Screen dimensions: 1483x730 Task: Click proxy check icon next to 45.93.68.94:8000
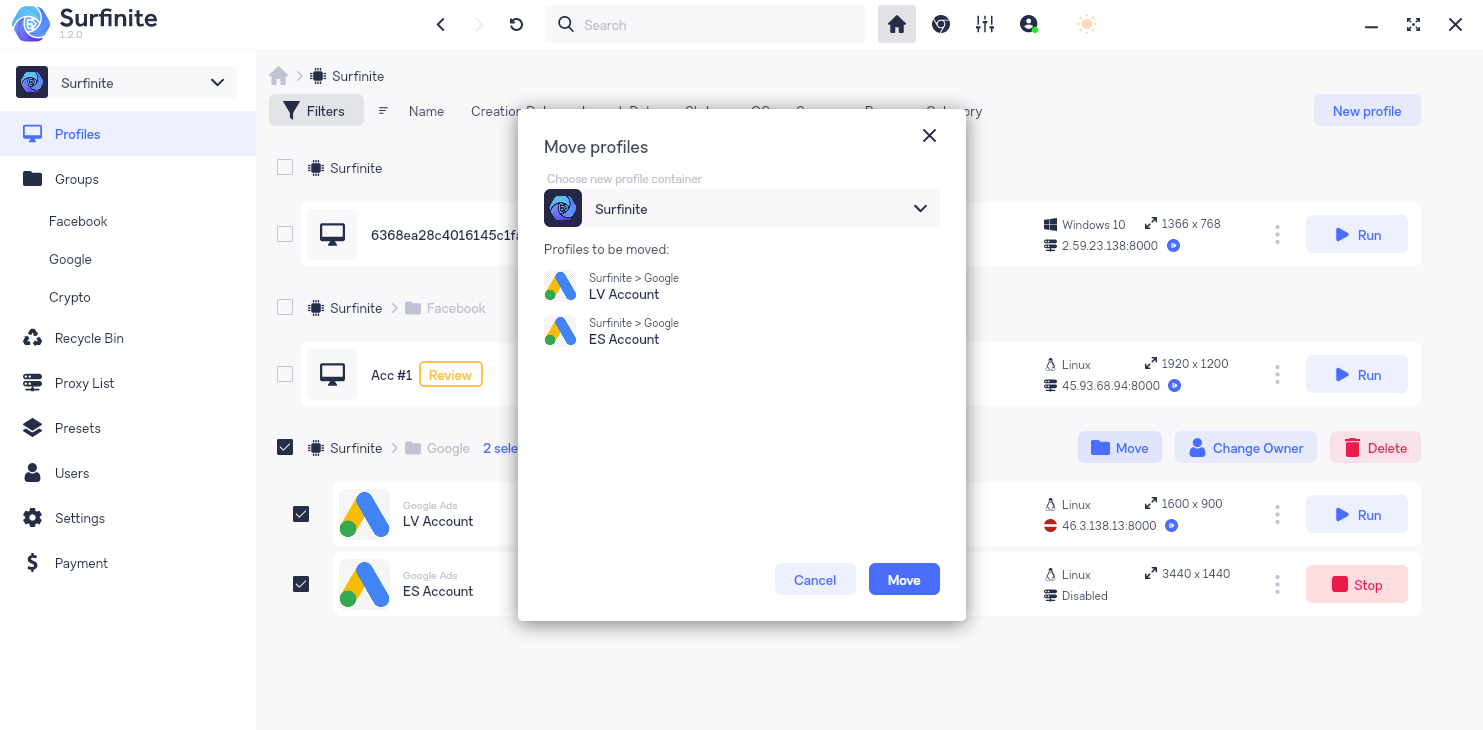click(x=1176, y=385)
